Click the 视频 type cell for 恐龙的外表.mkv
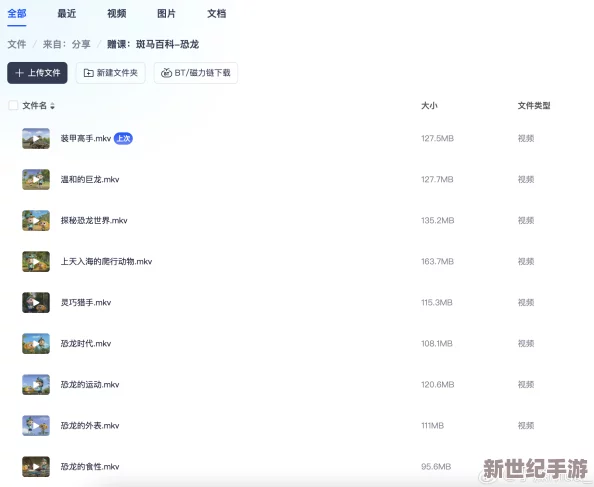The image size is (594, 487). click(526, 426)
